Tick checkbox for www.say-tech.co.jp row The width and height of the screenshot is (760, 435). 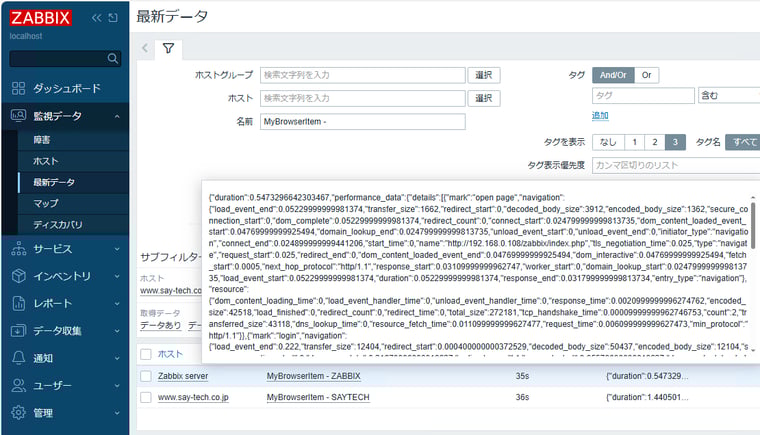[x=146, y=397]
